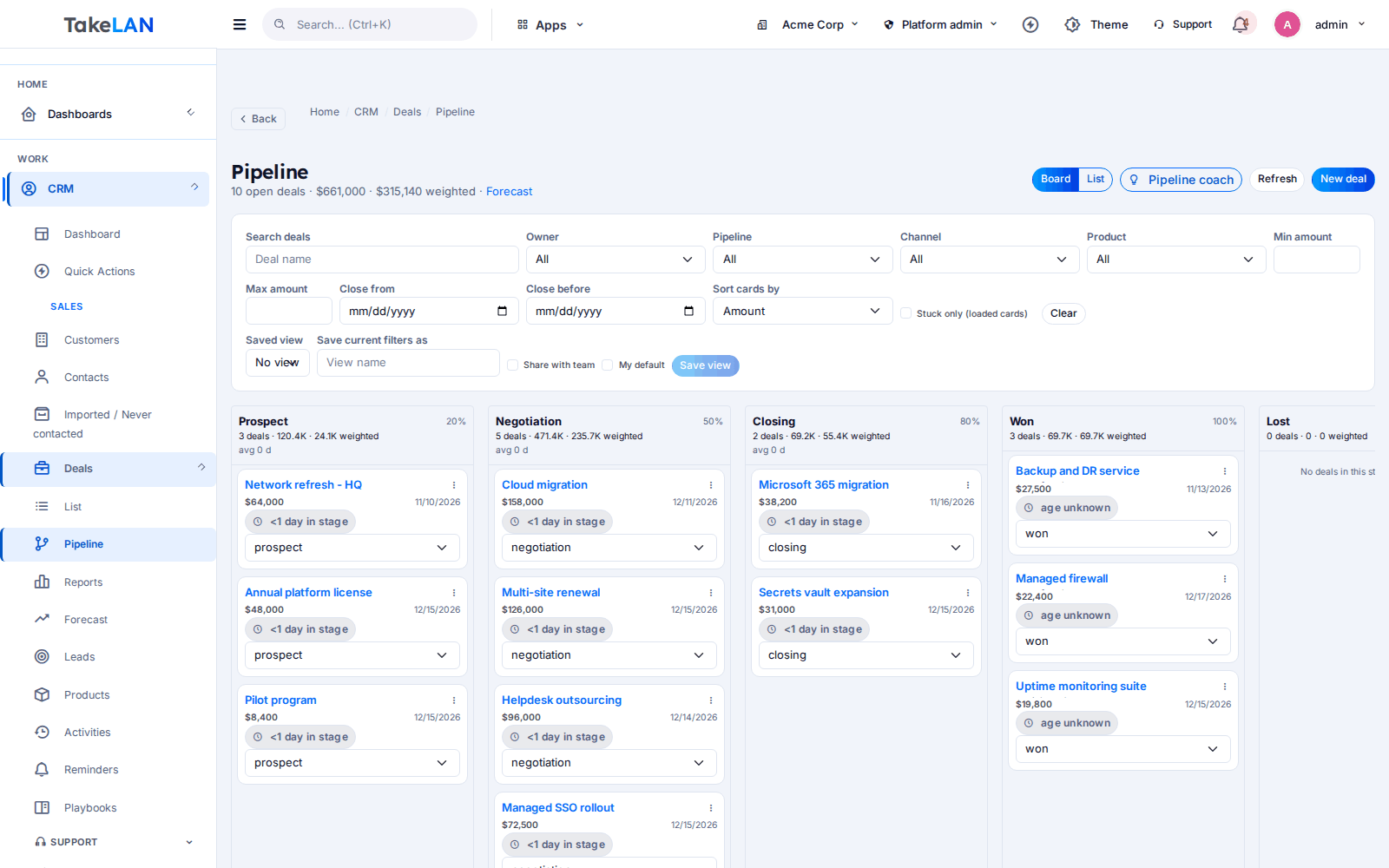Open options menu on Cloud migration card
The height and width of the screenshot is (868, 1389).
pos(711,485)
